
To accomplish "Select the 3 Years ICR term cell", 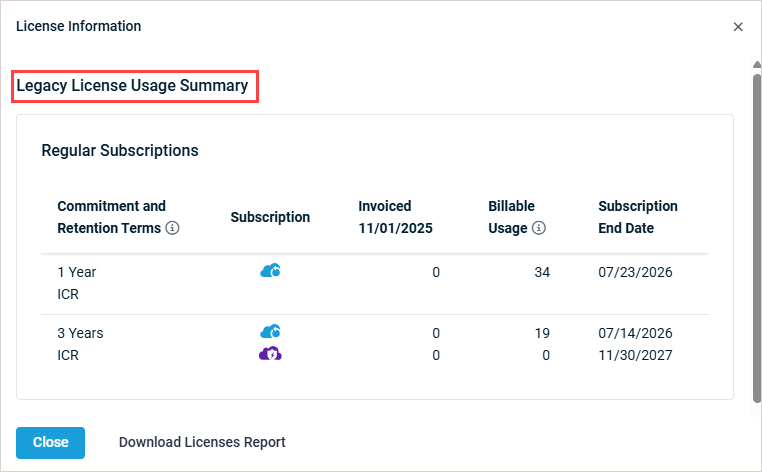I will tap(80, 343).
